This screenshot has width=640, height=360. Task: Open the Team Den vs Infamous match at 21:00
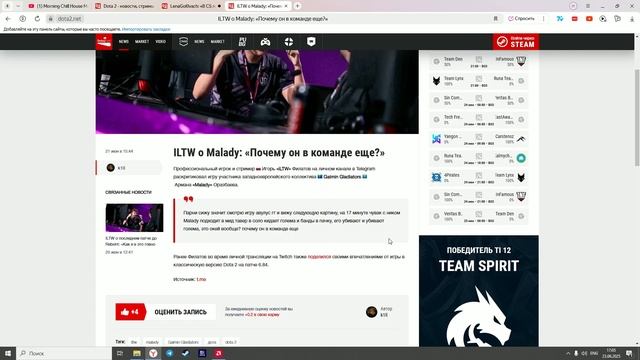[x=478, y=62]
